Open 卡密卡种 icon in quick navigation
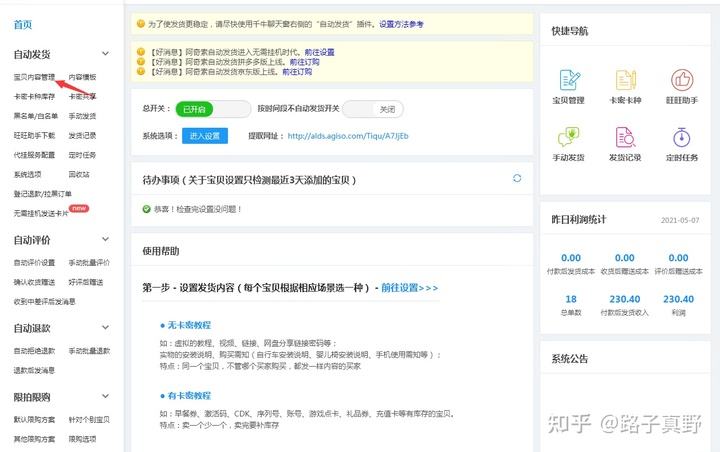 coord(625,80)
